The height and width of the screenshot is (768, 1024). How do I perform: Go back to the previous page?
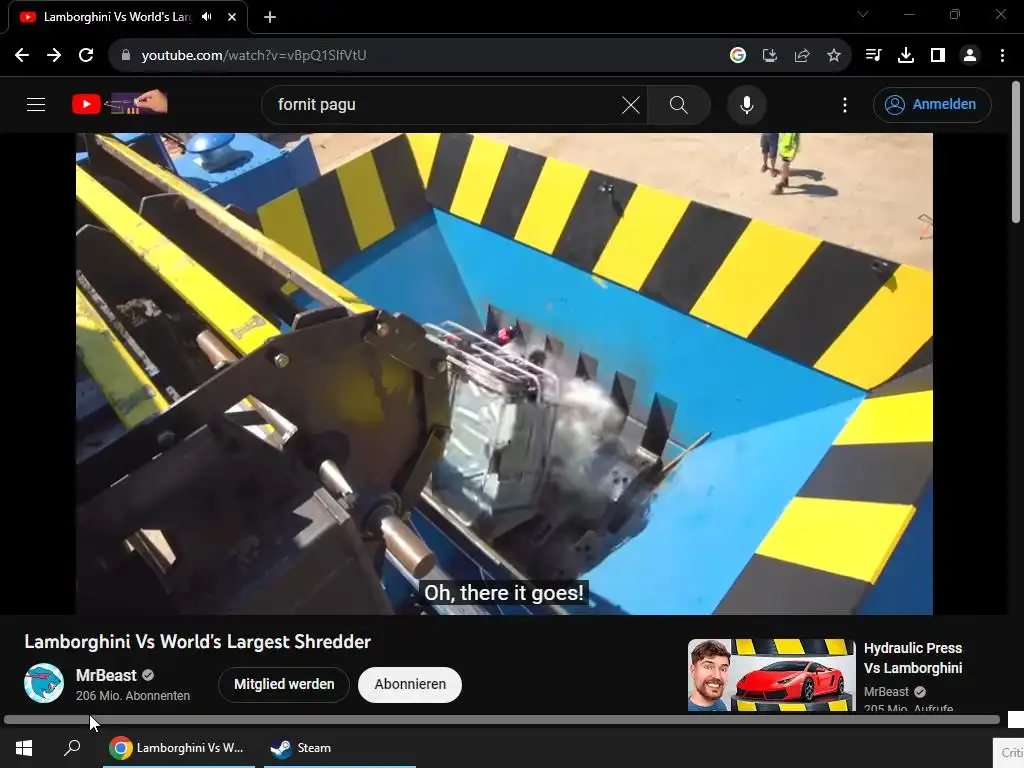[x=22, y=56]
